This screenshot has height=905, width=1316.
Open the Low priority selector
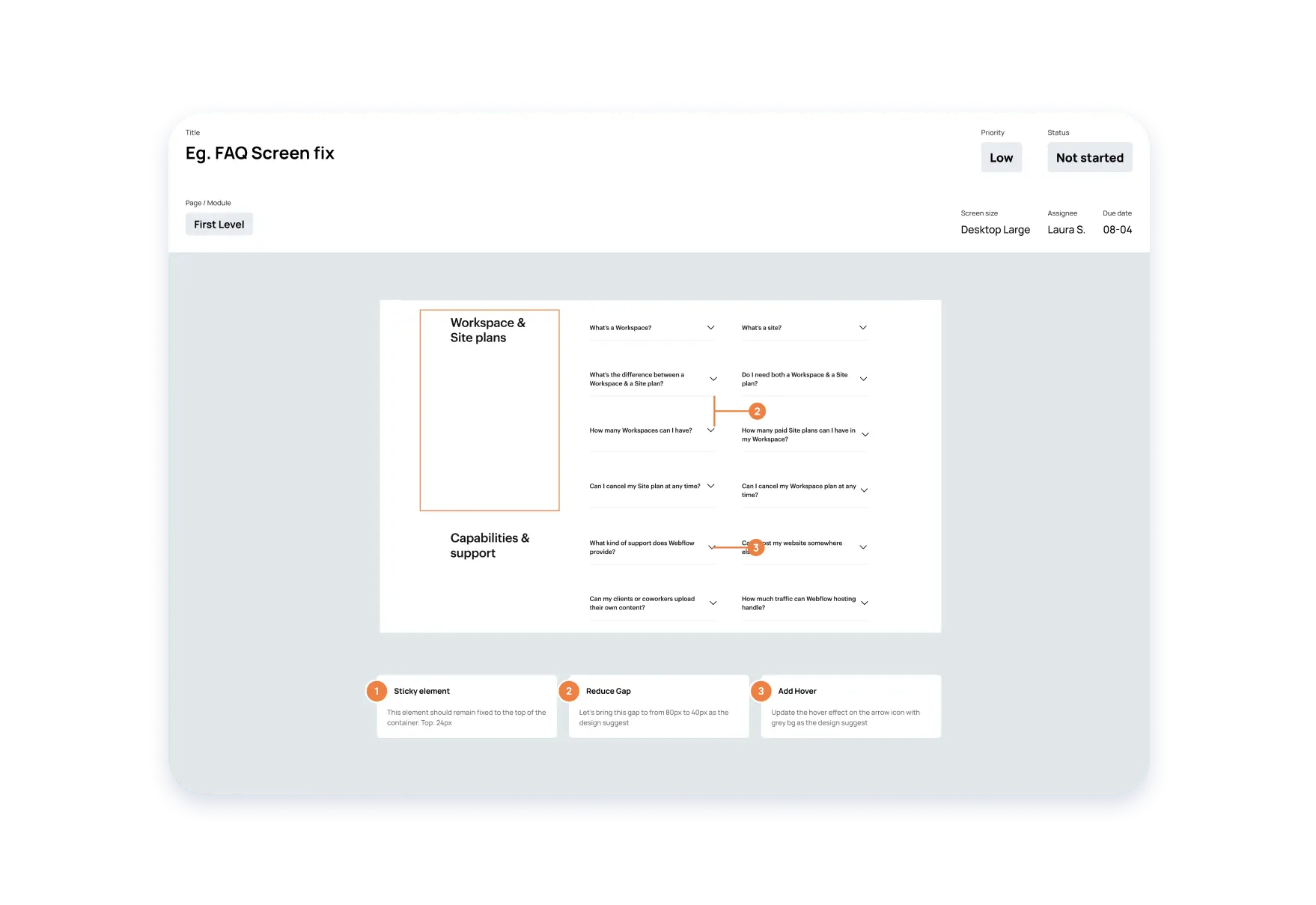pos(1001,158)
